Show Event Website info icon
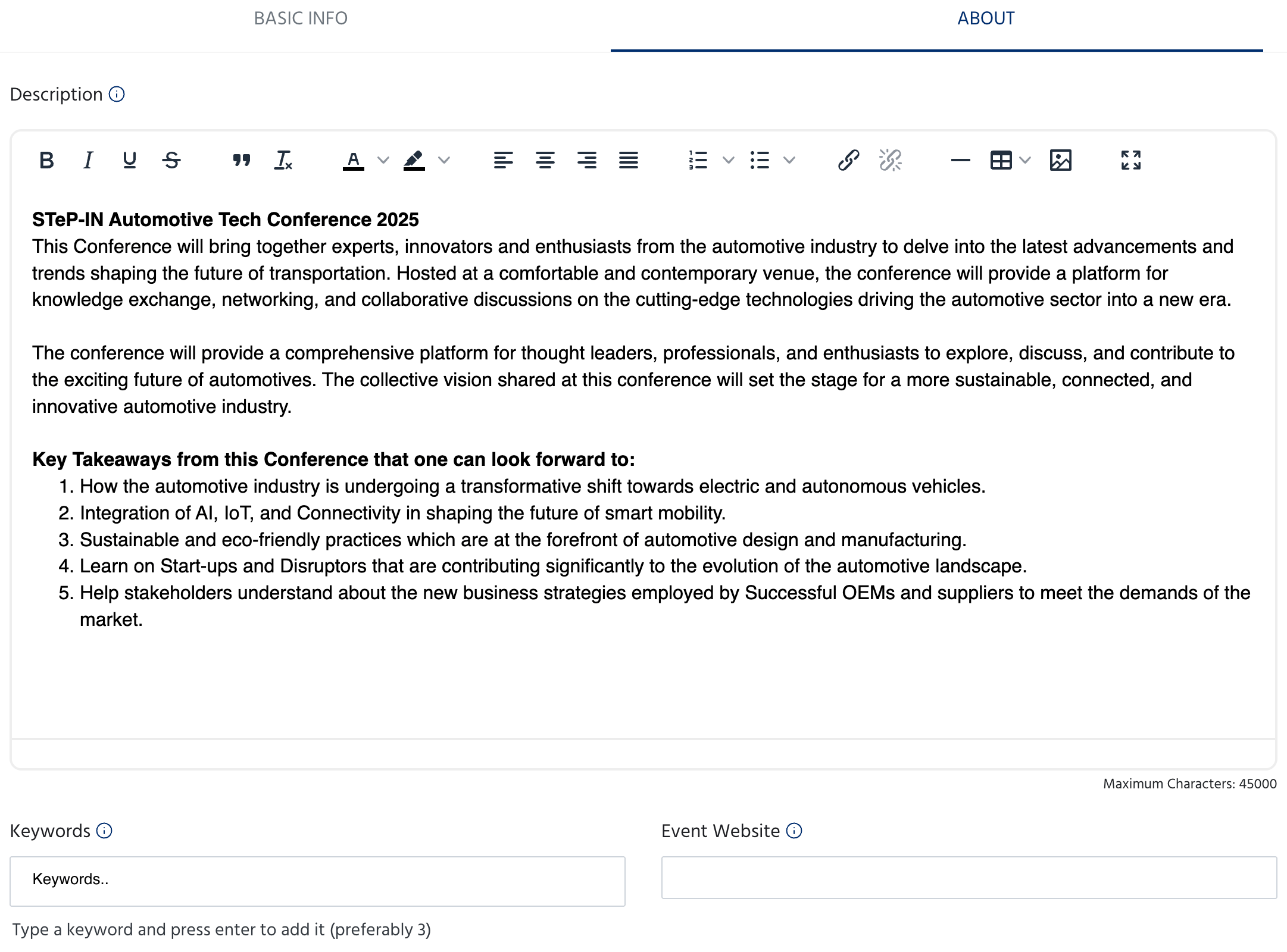 pos(794,831)
